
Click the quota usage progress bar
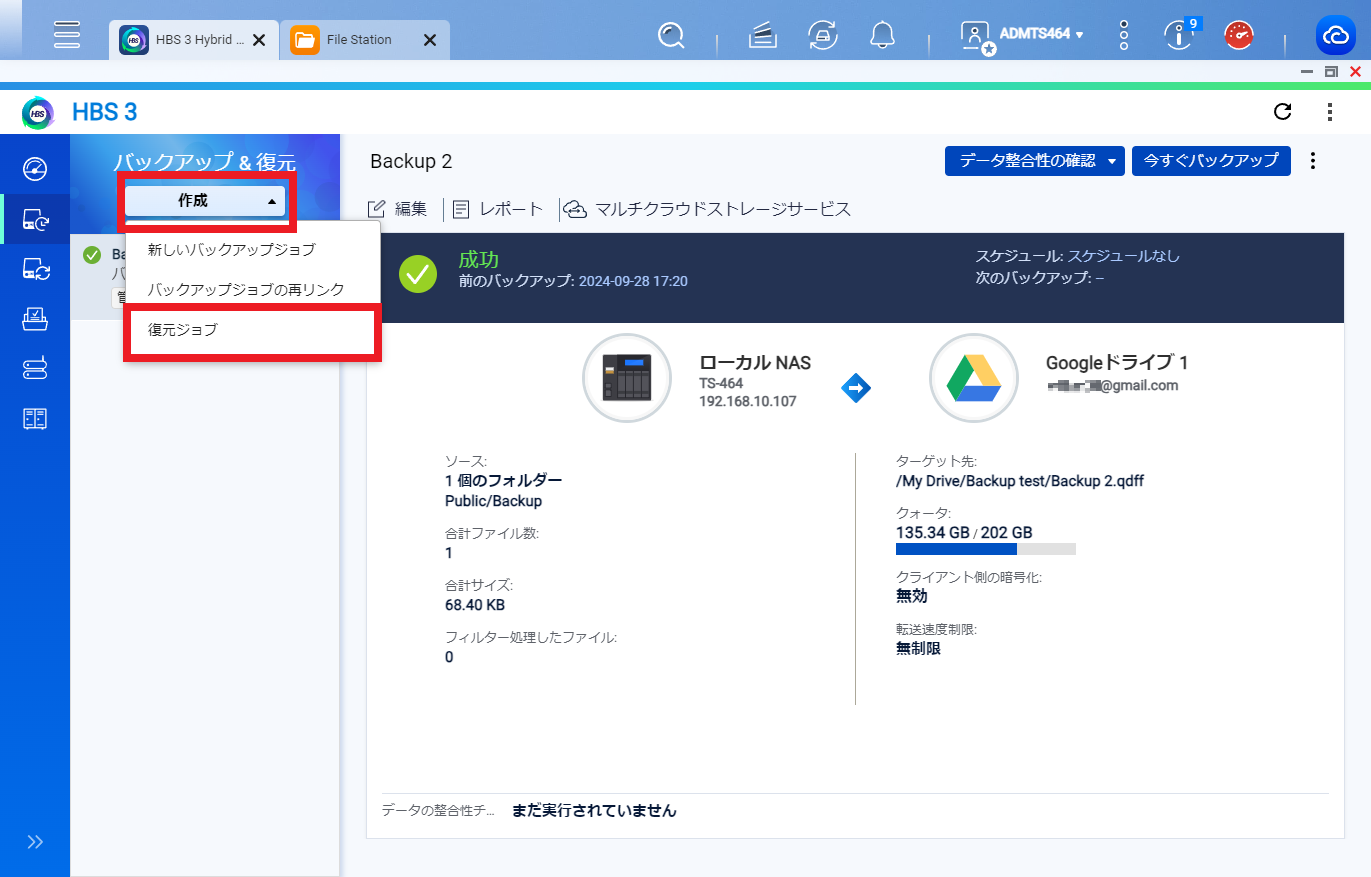986,549
